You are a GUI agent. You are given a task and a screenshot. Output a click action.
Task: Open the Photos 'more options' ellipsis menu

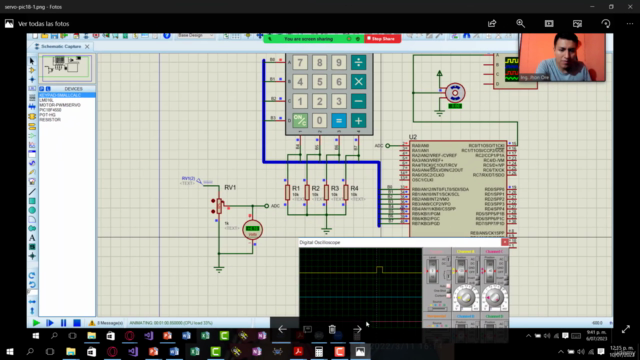pyautogui.click(x=630, y=24)
